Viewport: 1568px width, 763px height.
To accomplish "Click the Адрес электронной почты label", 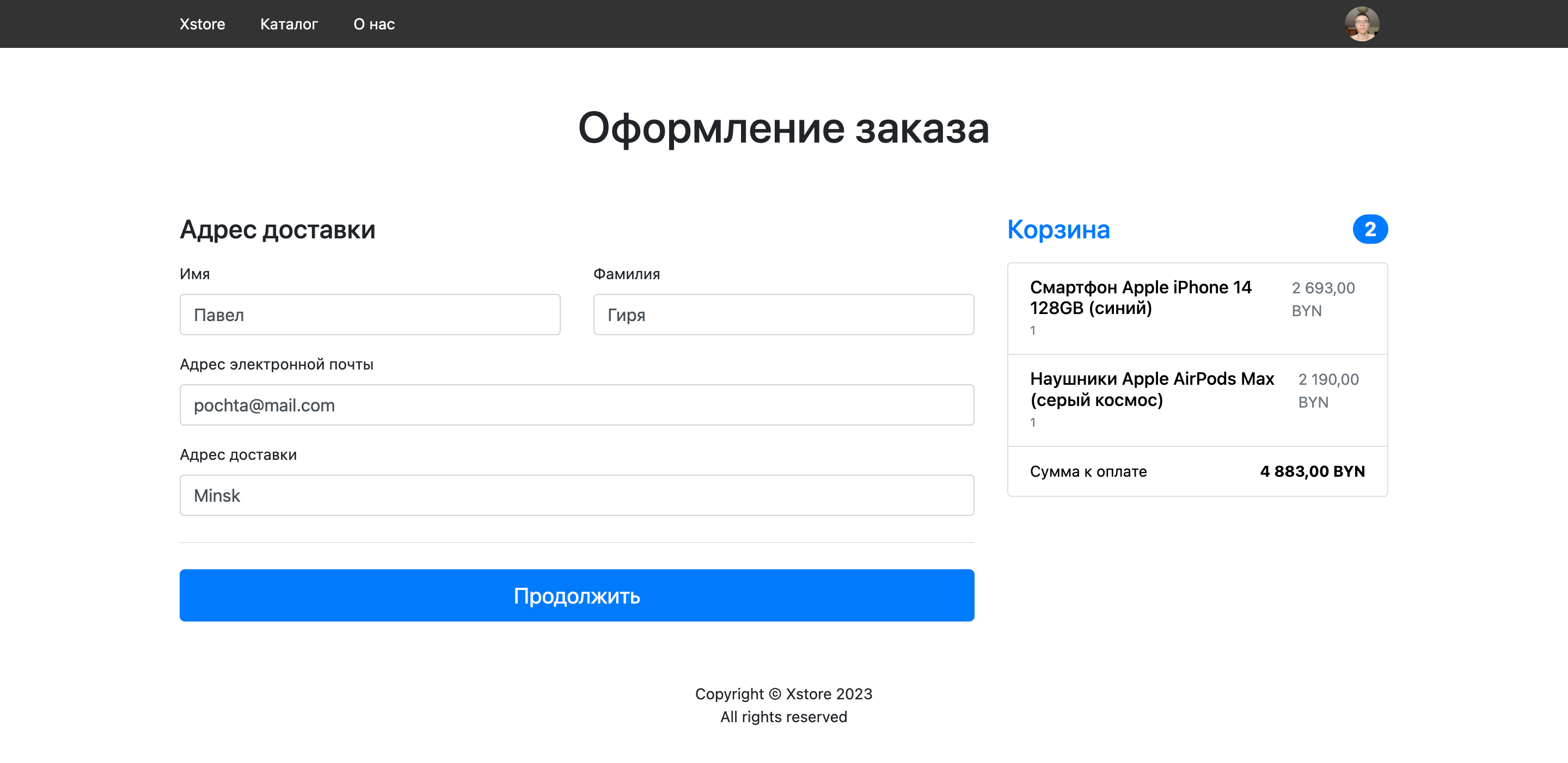I will (277, 365).
